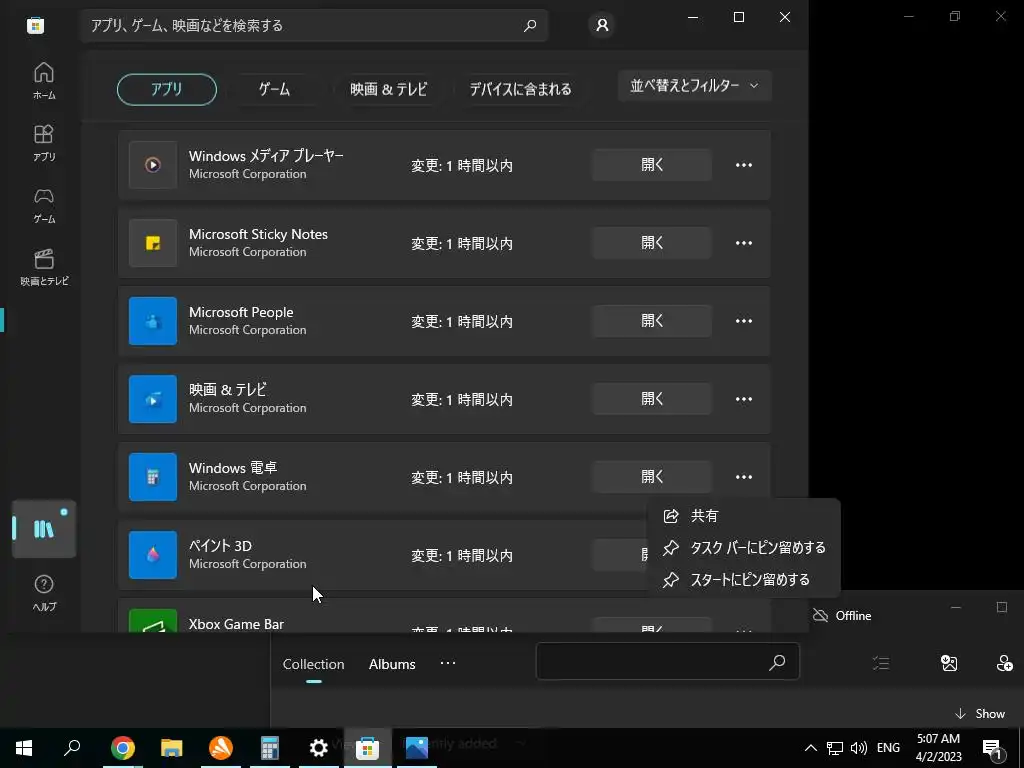Focus the Store search field
1024x768 pixels.
(315, 25)
